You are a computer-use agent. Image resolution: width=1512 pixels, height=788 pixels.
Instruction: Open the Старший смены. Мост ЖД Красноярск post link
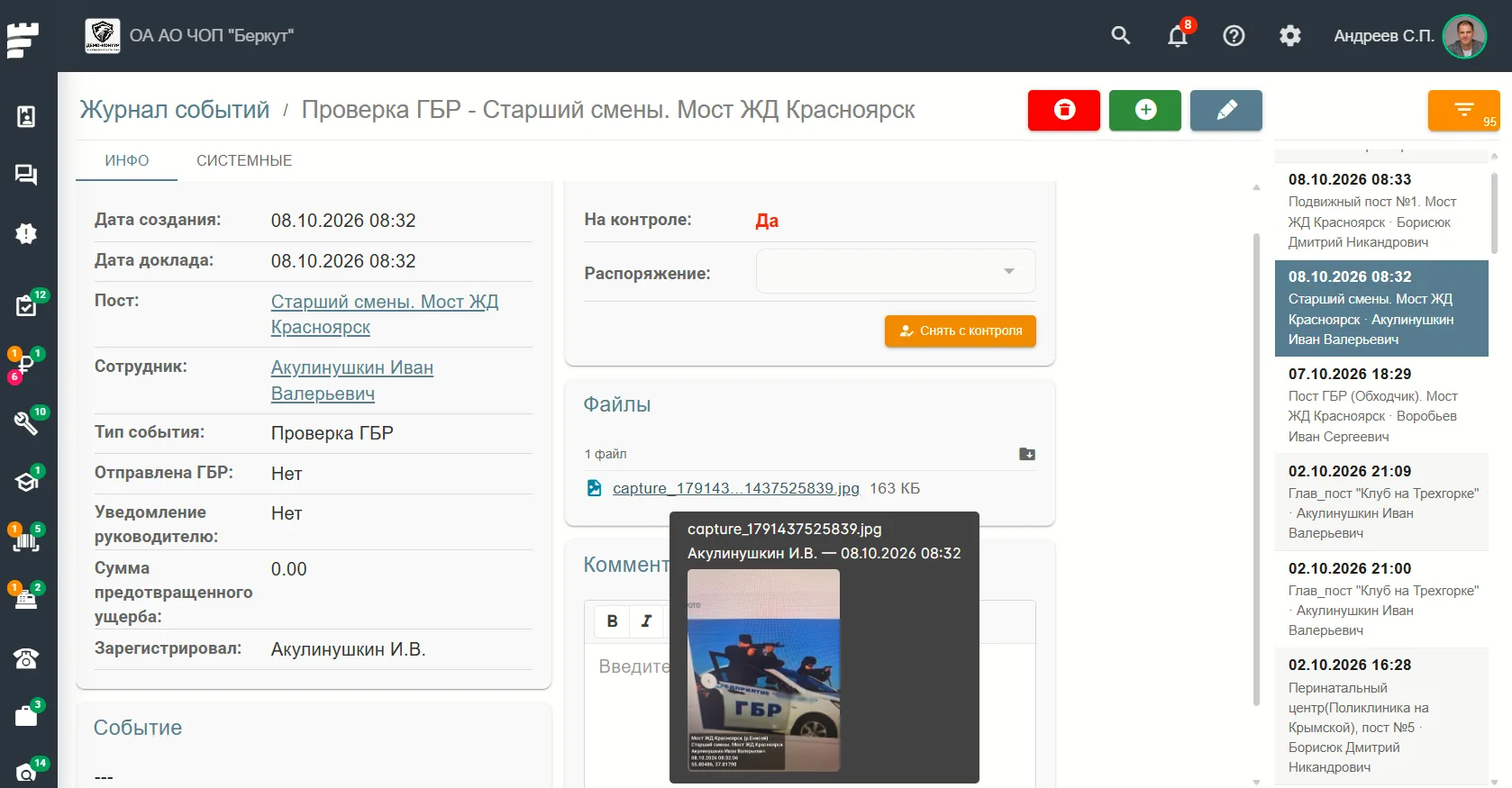(x=385, y=314)
